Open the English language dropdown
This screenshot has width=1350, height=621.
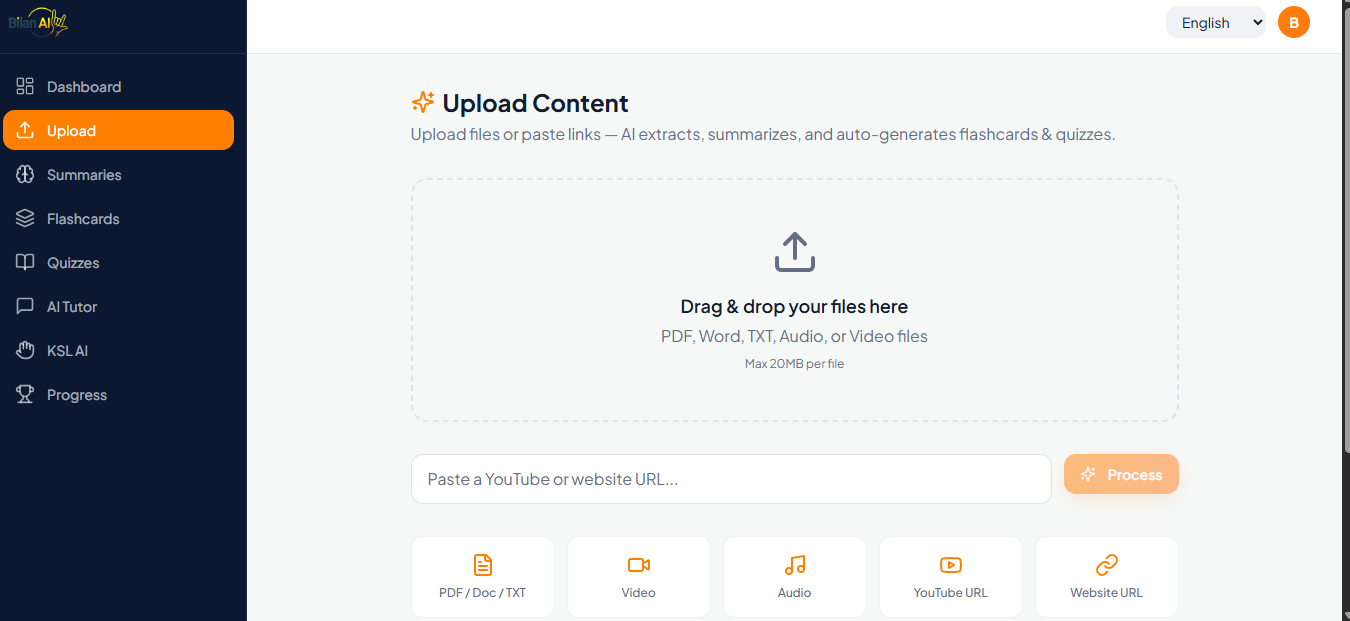[x=1216, y=23]
